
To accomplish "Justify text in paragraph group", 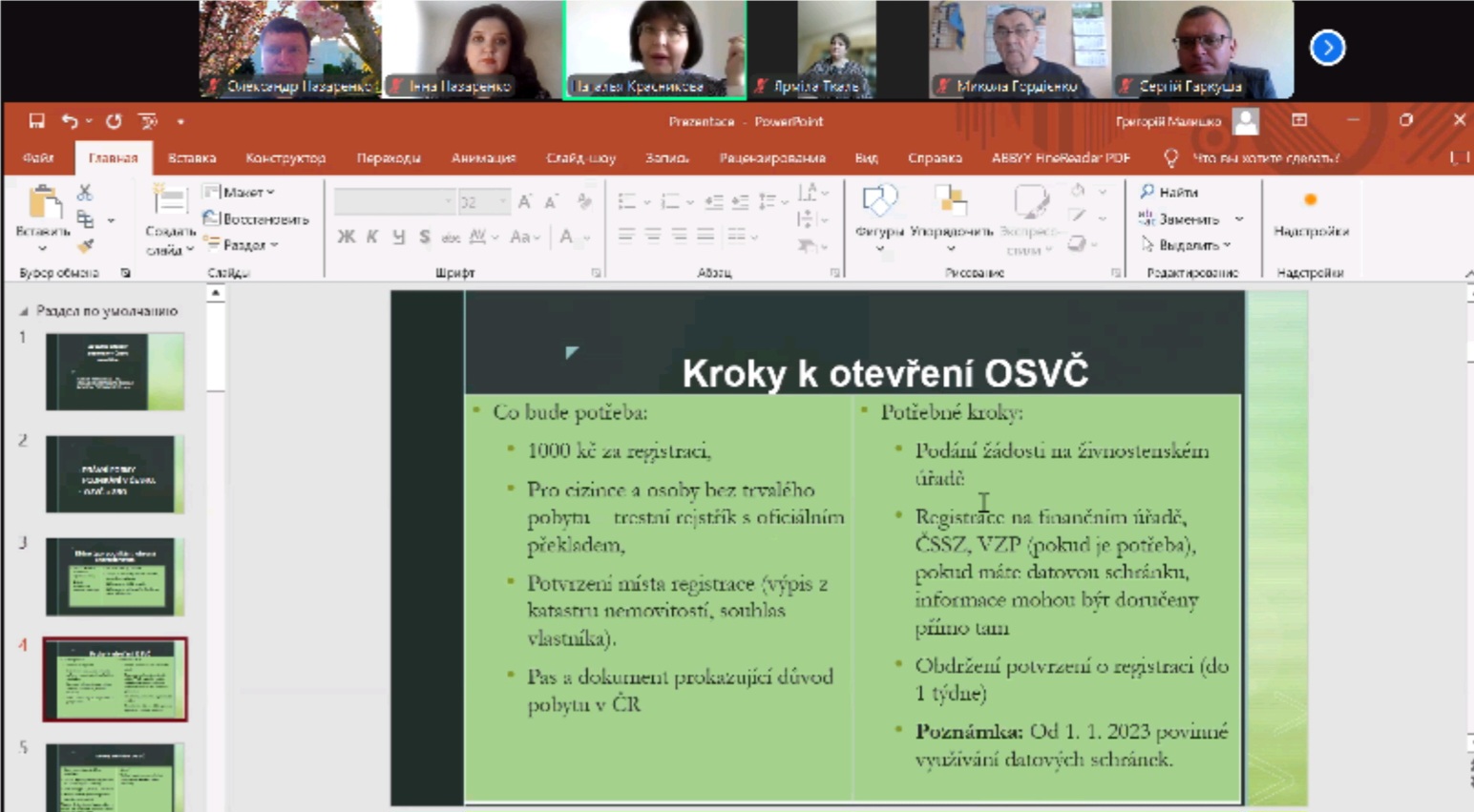I will pyautogui.click(x=705, y=235).
